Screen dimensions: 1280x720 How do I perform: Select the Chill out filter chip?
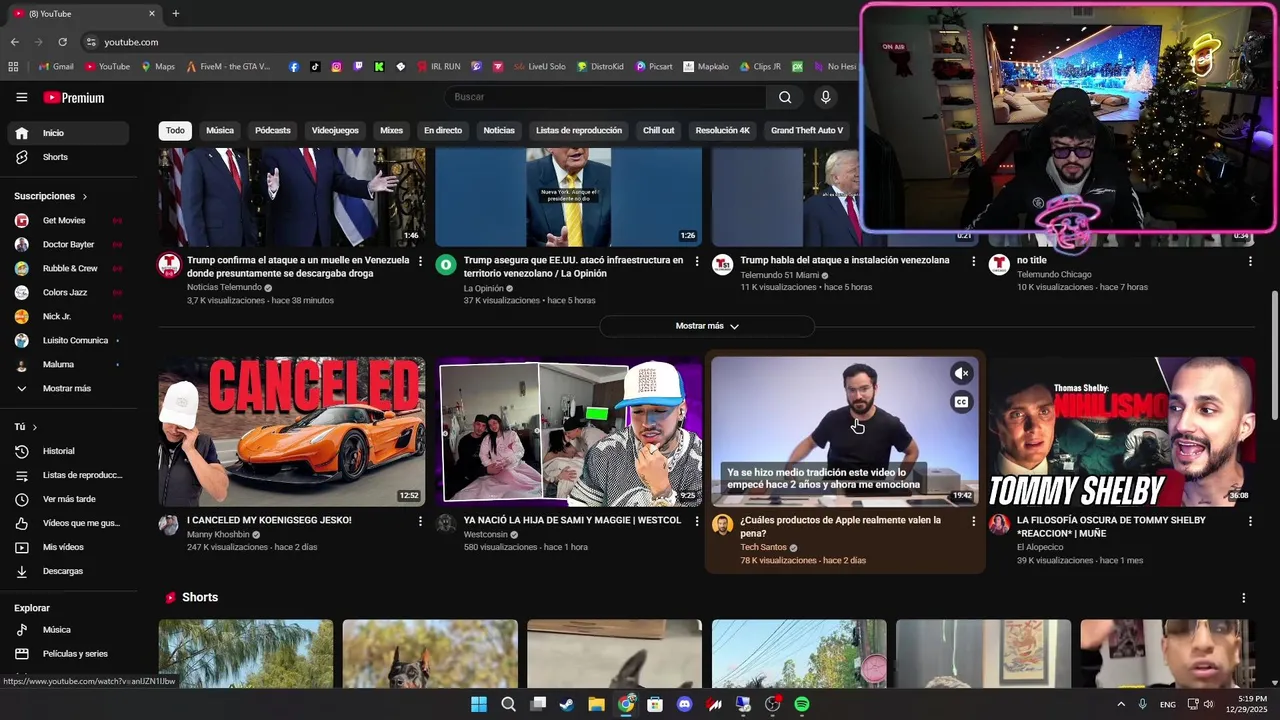[658, 130]
